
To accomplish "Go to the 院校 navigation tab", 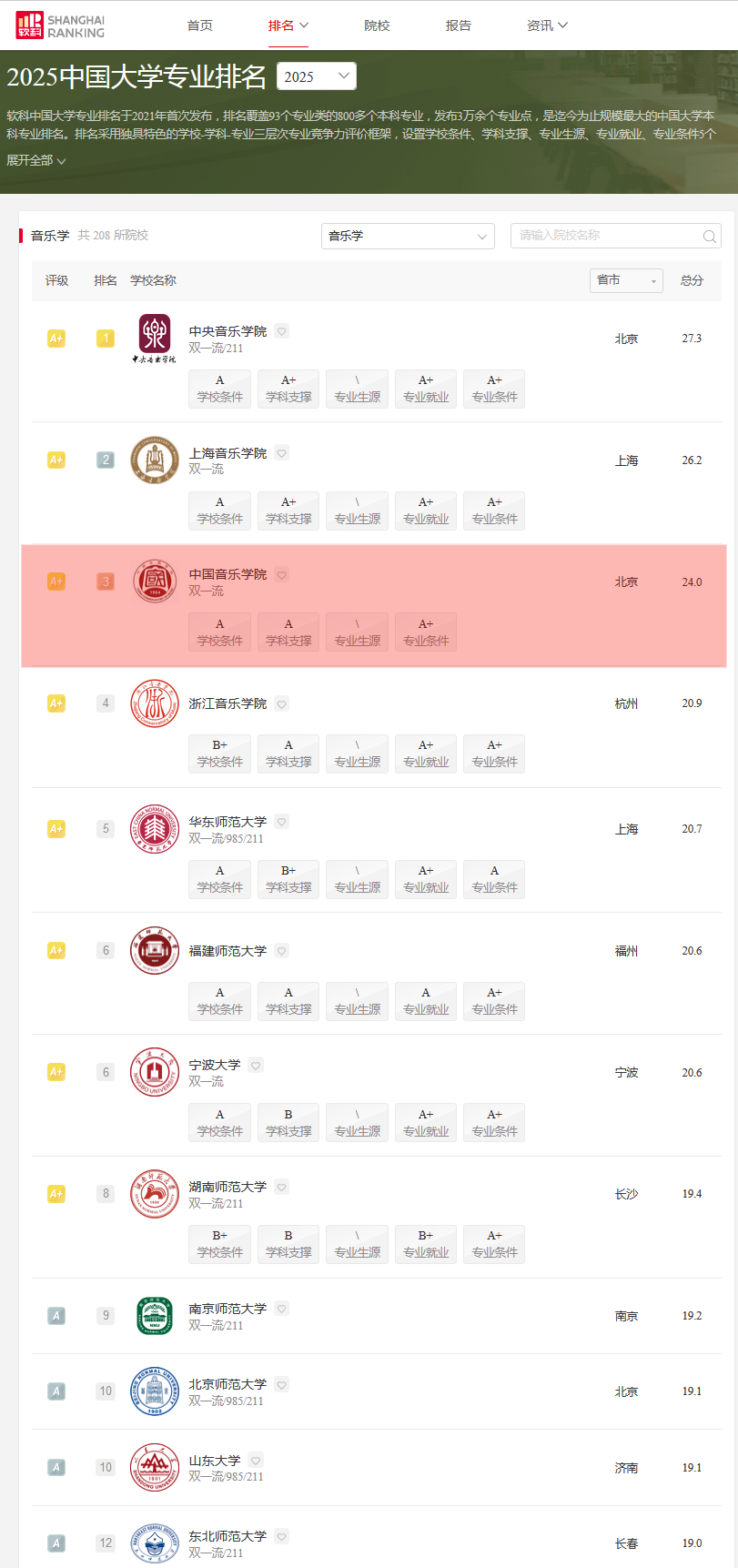I will click(377, 25).
